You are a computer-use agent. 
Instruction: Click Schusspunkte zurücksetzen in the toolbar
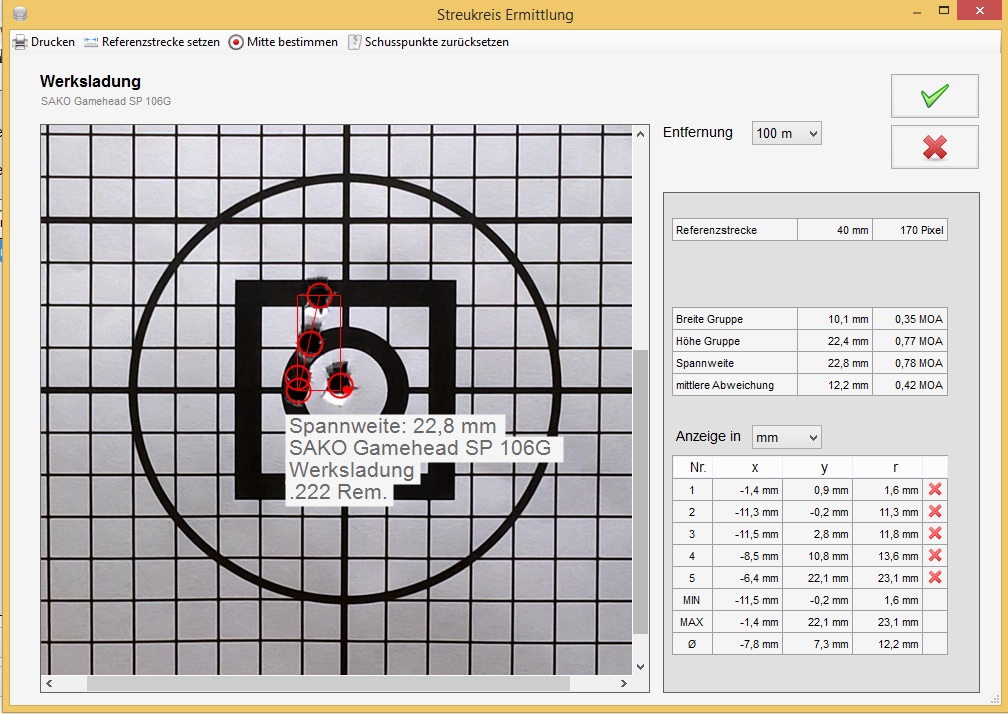[x=437, y=42]
